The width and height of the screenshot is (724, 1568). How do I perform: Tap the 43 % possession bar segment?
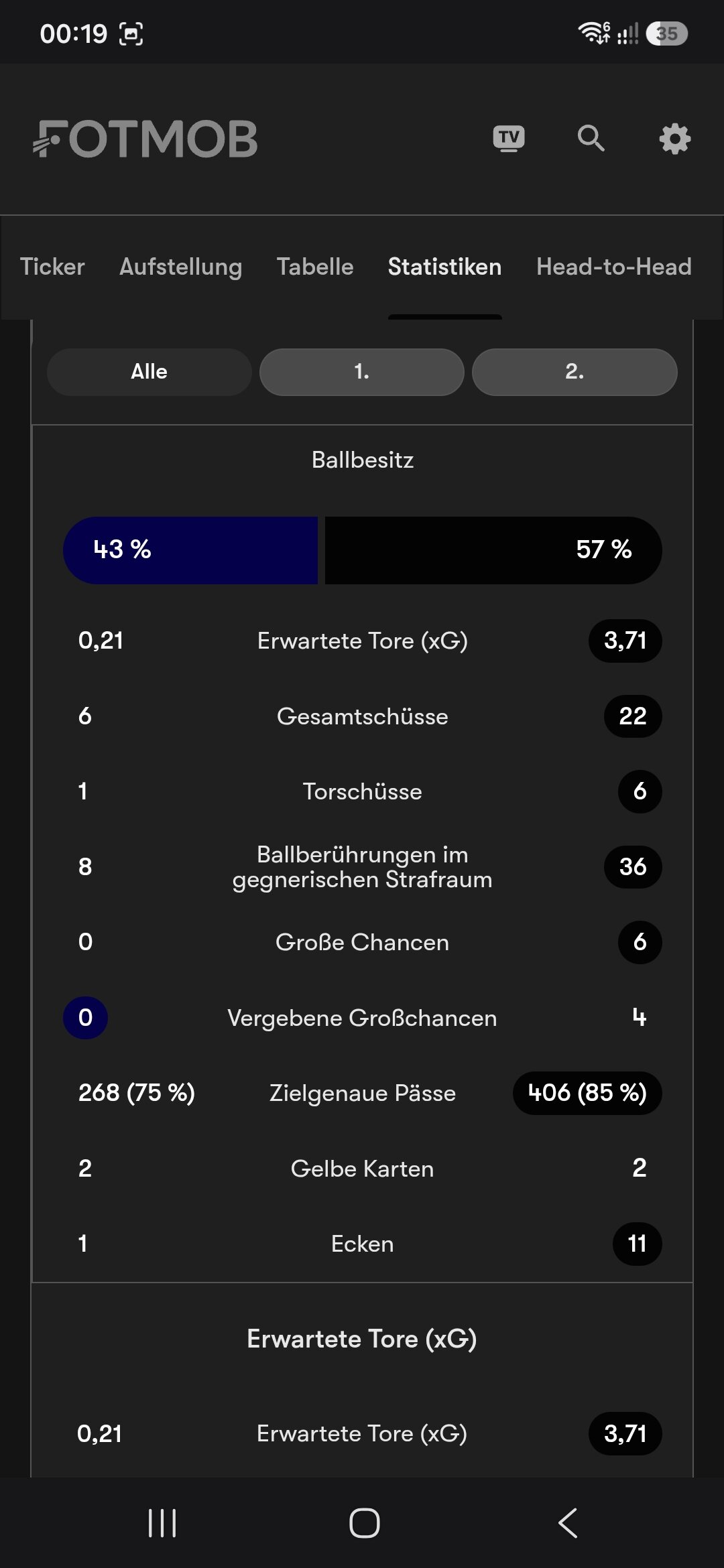point(190,550)
